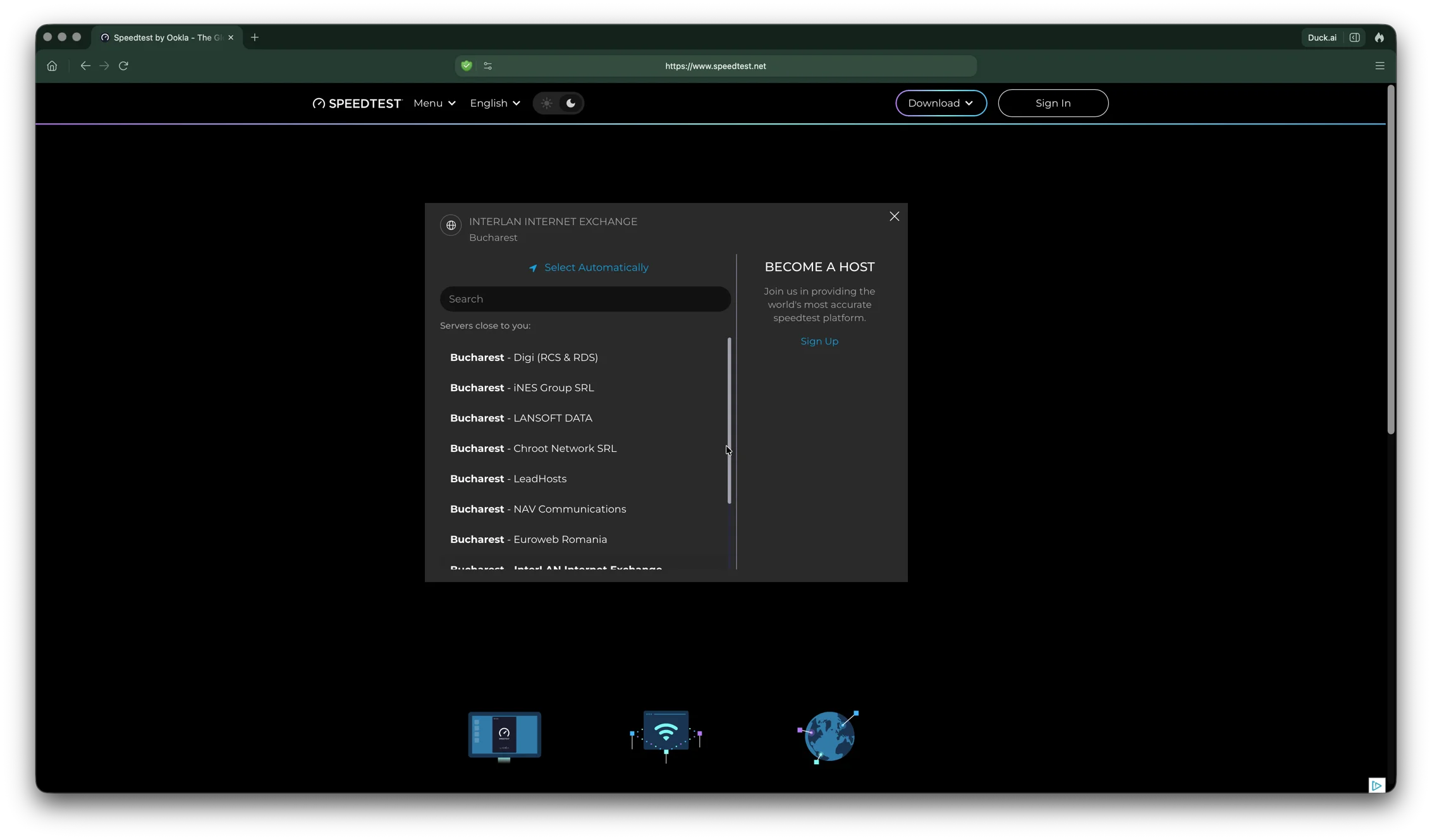This screenshot has width=1432, height=840.
Task: Click the address bar URL
Action: [x=715, y=66]
